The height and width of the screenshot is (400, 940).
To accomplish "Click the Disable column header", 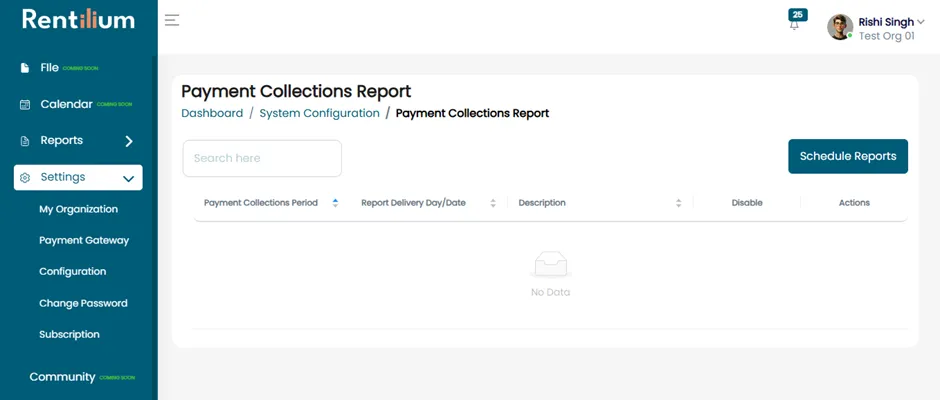I will tap(747, 203).
